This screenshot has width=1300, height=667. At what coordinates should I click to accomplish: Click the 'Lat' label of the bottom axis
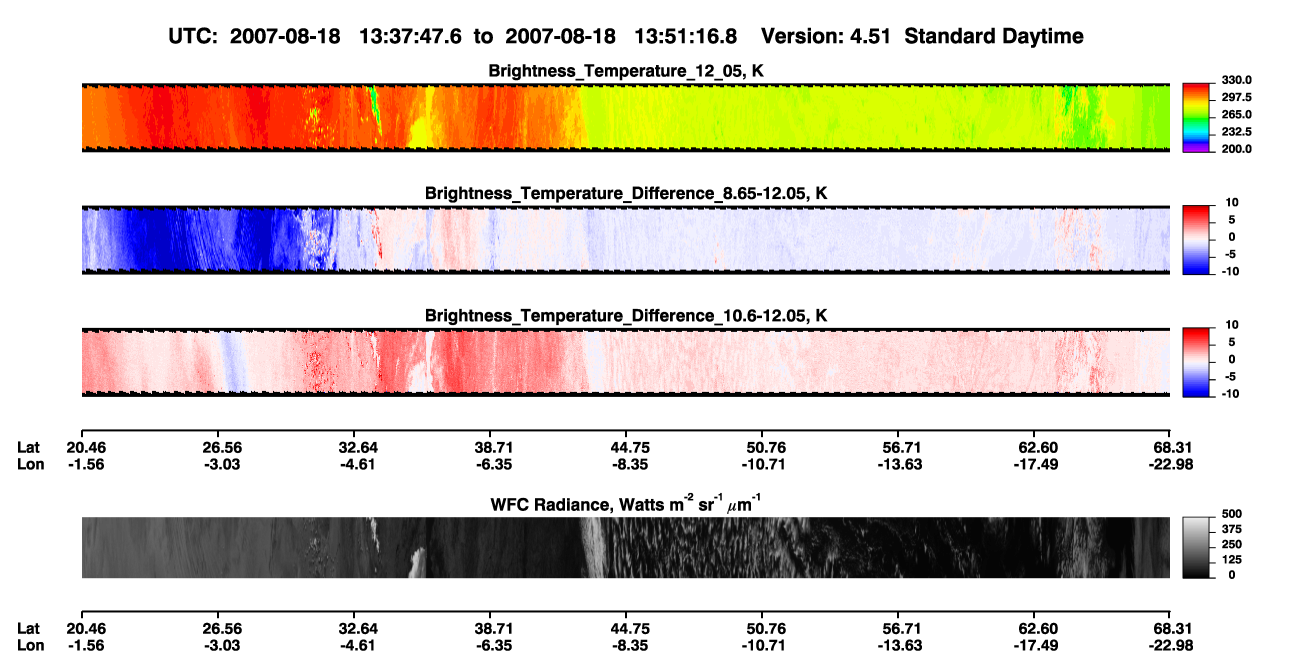pos(28,628)
